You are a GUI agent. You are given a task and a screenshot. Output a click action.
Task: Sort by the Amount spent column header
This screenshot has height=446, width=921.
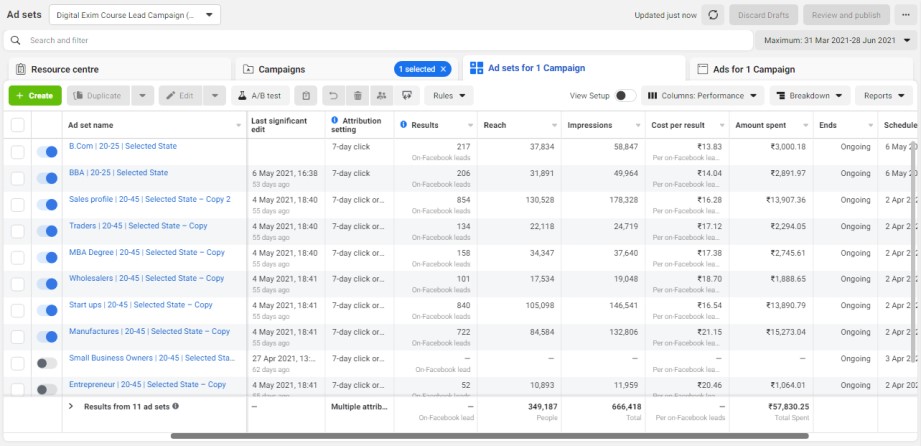[760, 125]
